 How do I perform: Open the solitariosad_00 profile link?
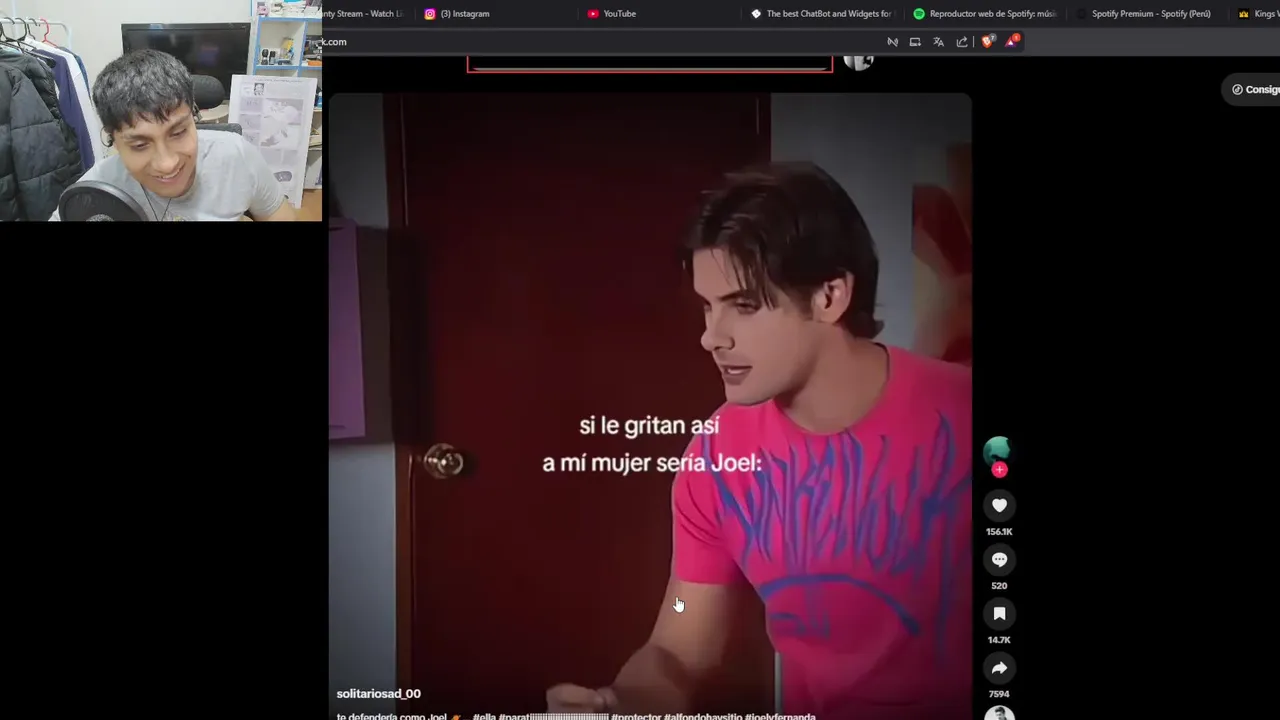click(x=379, y=693)
